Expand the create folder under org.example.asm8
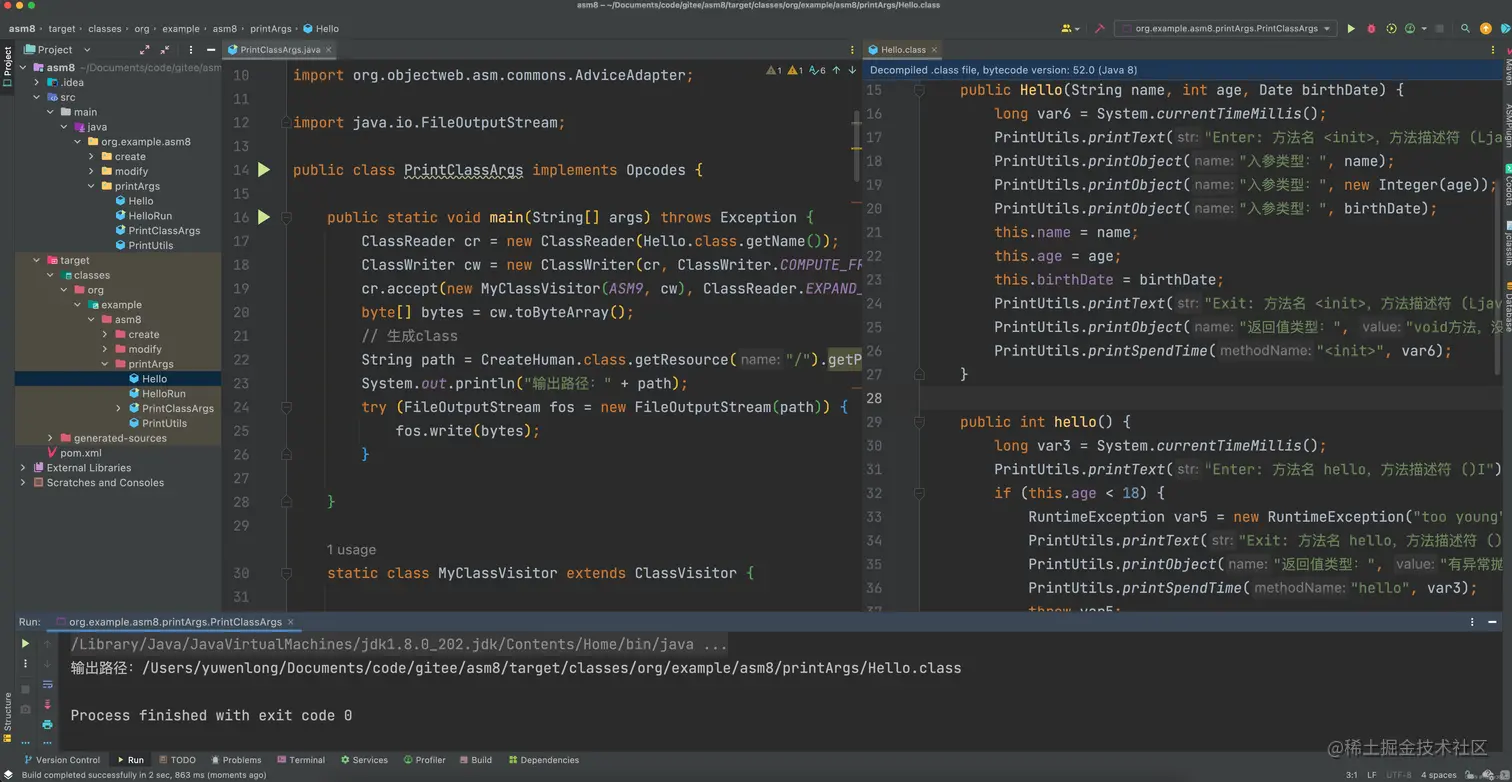The image size is (1512, 782). (91, 156)
